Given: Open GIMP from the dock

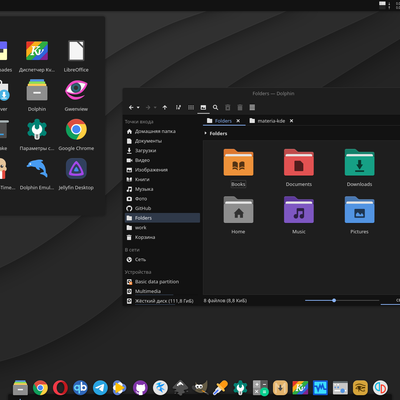Looking at the screenshot, I should [x=200, y=388].
